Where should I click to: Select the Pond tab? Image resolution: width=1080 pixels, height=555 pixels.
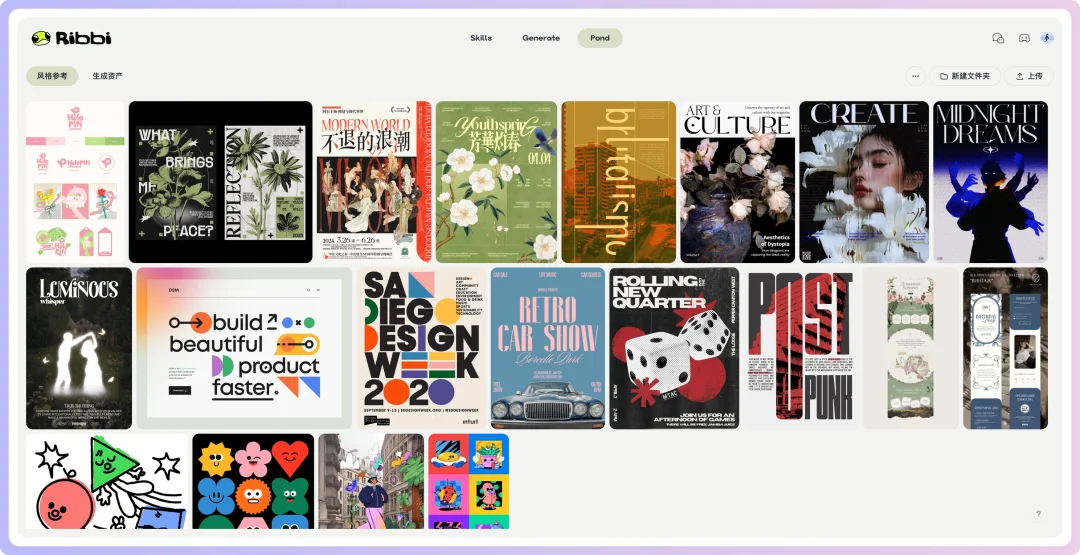click(600, 38)
